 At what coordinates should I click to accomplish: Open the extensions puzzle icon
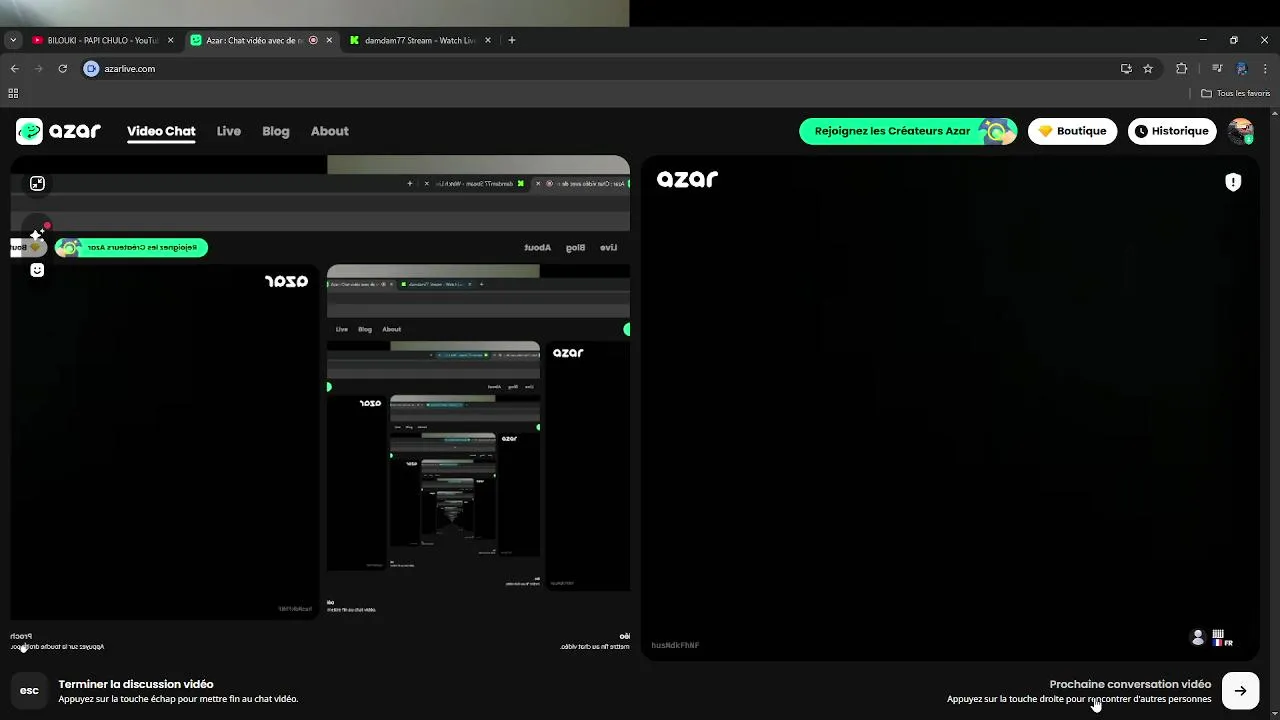1182,69
